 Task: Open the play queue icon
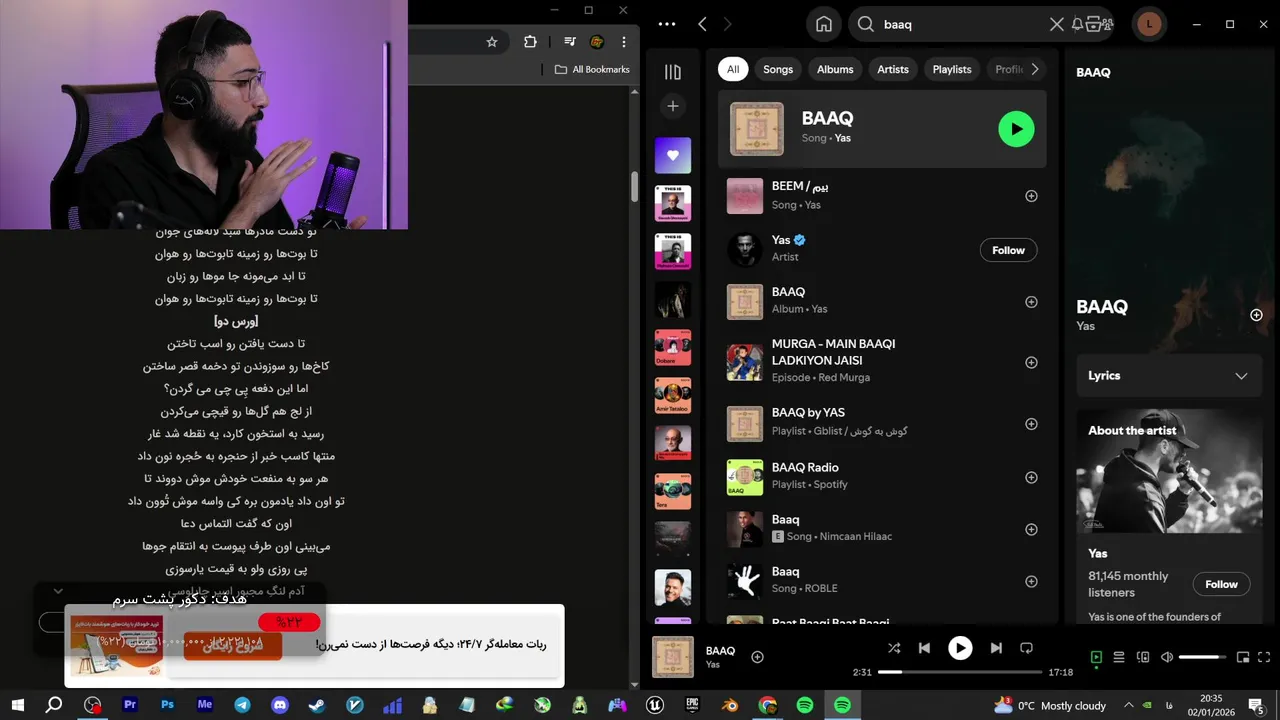(1119, 657)
